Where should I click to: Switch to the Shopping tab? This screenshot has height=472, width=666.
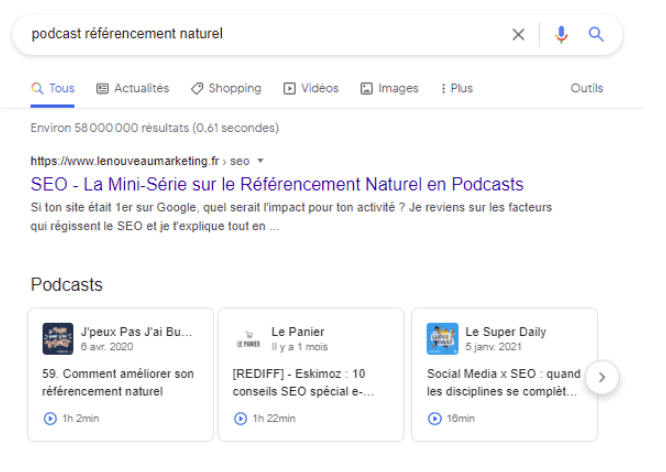click(x=226, y=88)
